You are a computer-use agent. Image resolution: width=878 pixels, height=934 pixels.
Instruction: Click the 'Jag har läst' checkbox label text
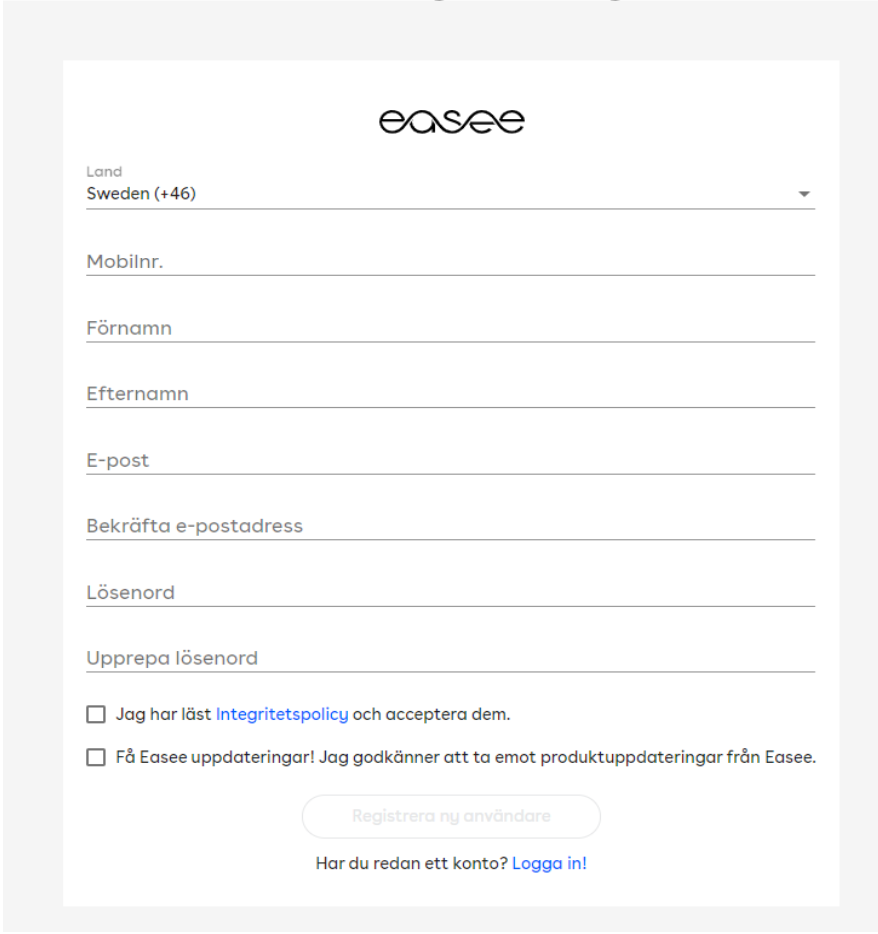click(x=163, y=714)
